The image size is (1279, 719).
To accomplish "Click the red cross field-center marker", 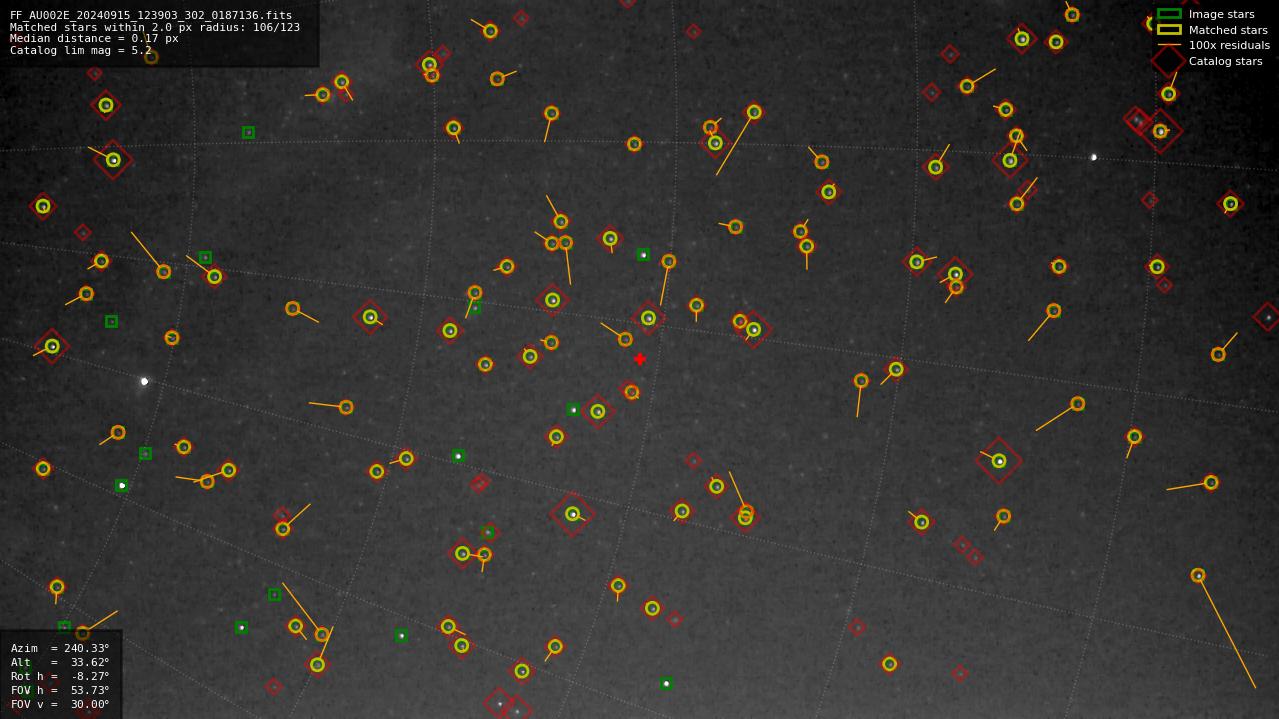I will point(640,359).
